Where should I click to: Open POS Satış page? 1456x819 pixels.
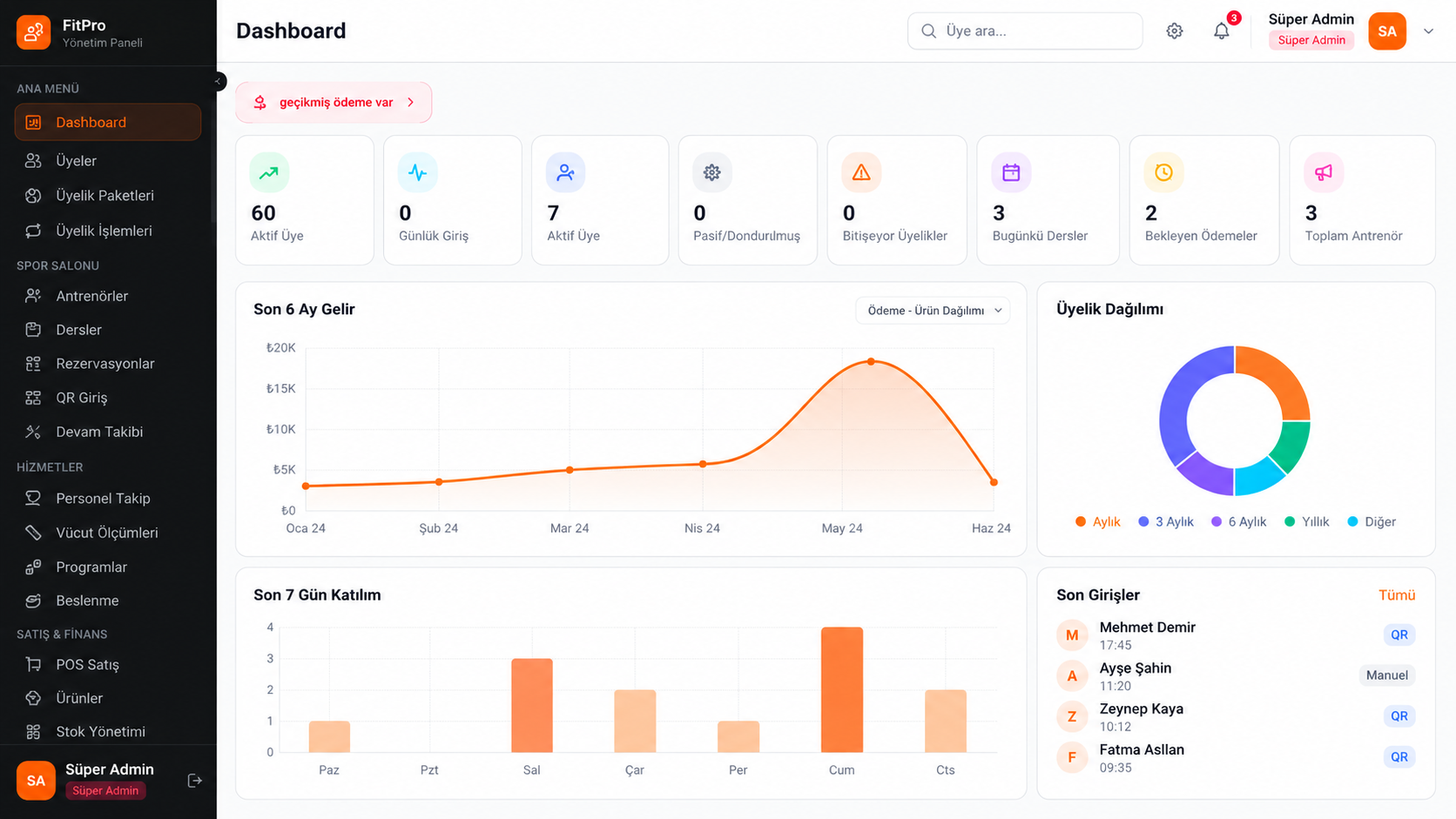pos(108,665)
